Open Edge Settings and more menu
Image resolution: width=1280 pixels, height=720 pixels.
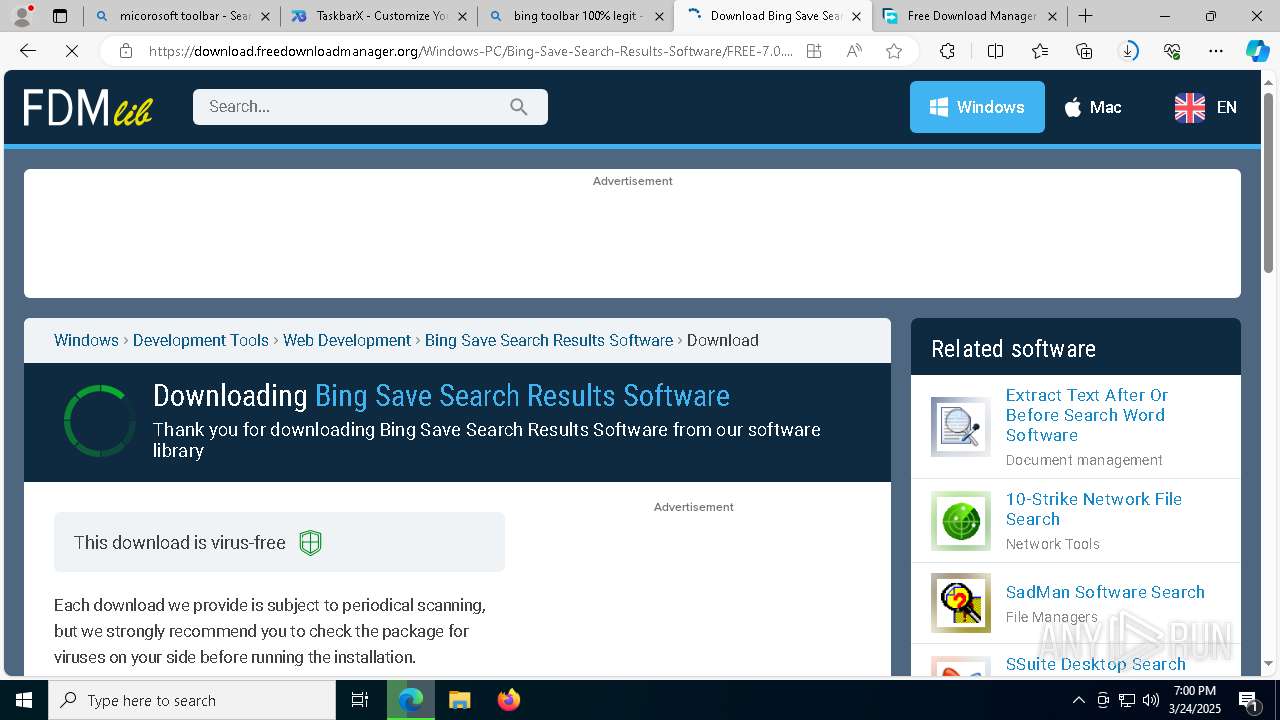1216,51
